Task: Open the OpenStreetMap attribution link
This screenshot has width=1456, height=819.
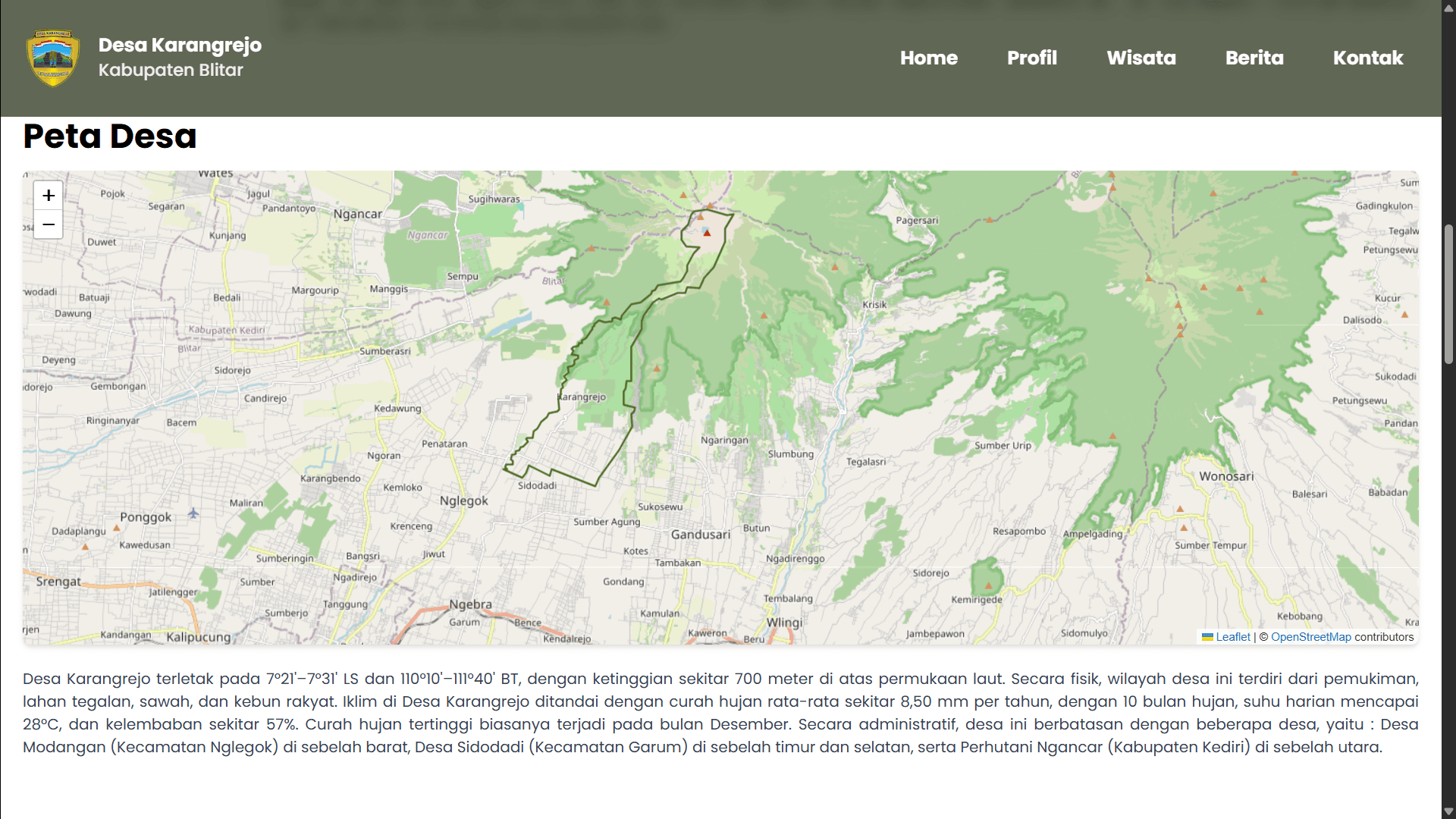Action: tap(1311, 637)
